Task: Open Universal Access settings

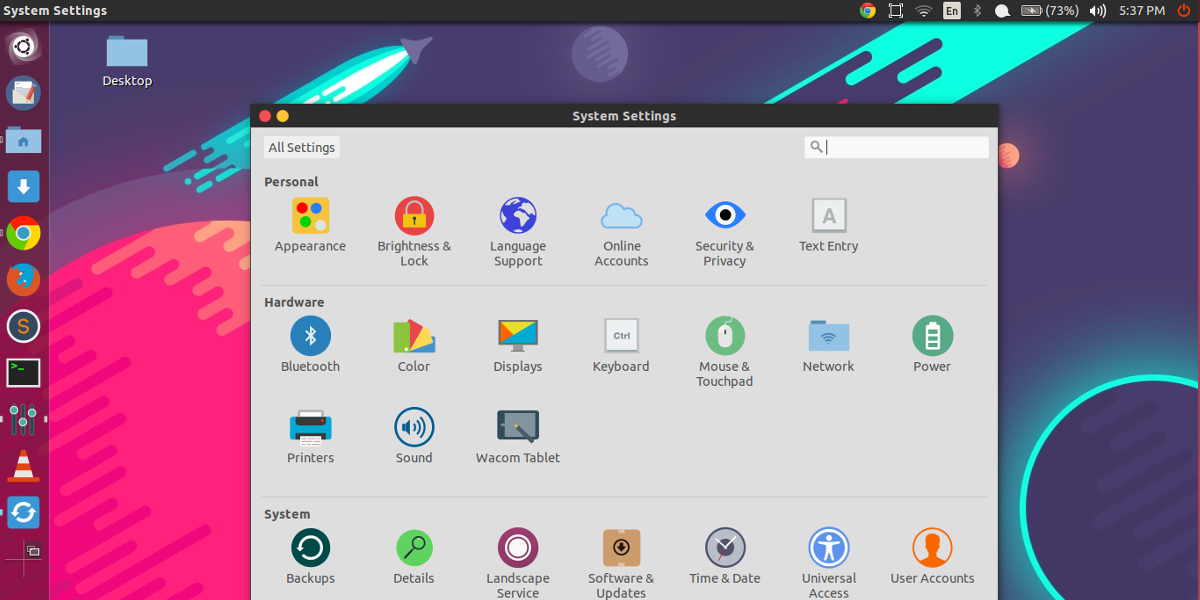Action: click(828, 563)
